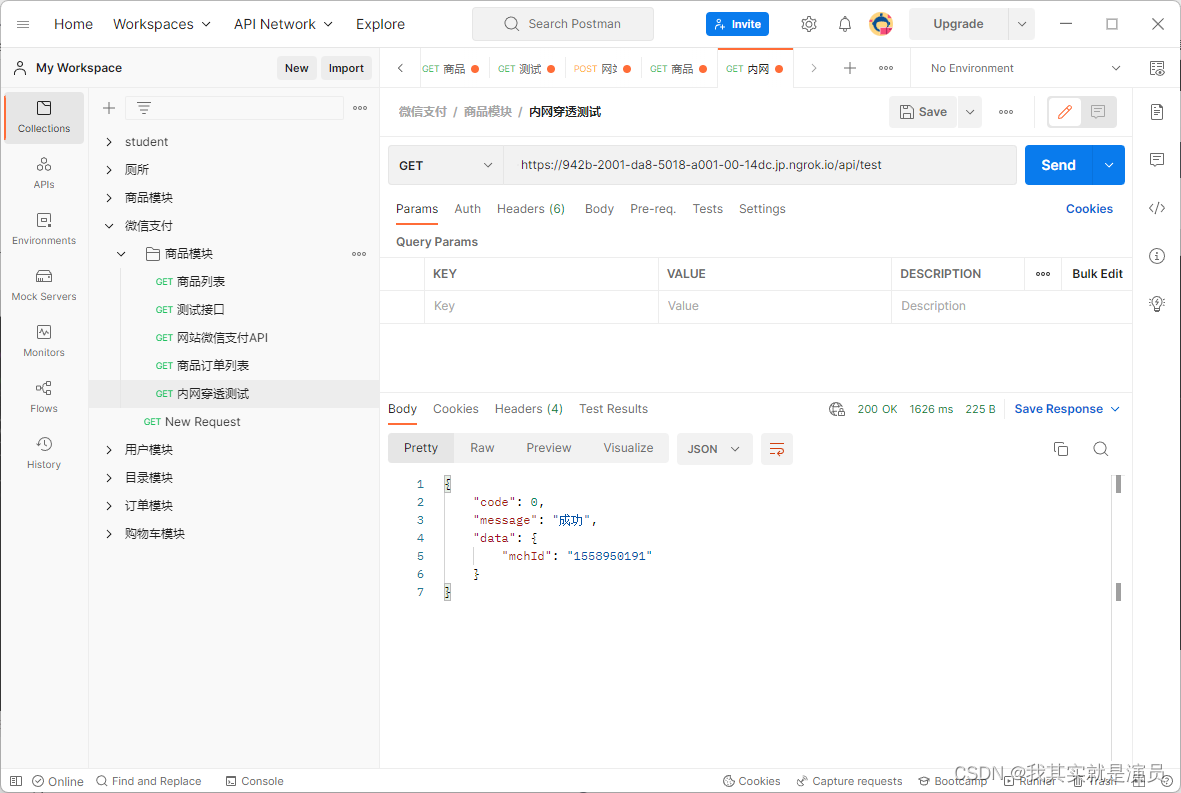Open a new request tab with plus
Viewport: 1181px width, 793px height.
pos(850,69)
